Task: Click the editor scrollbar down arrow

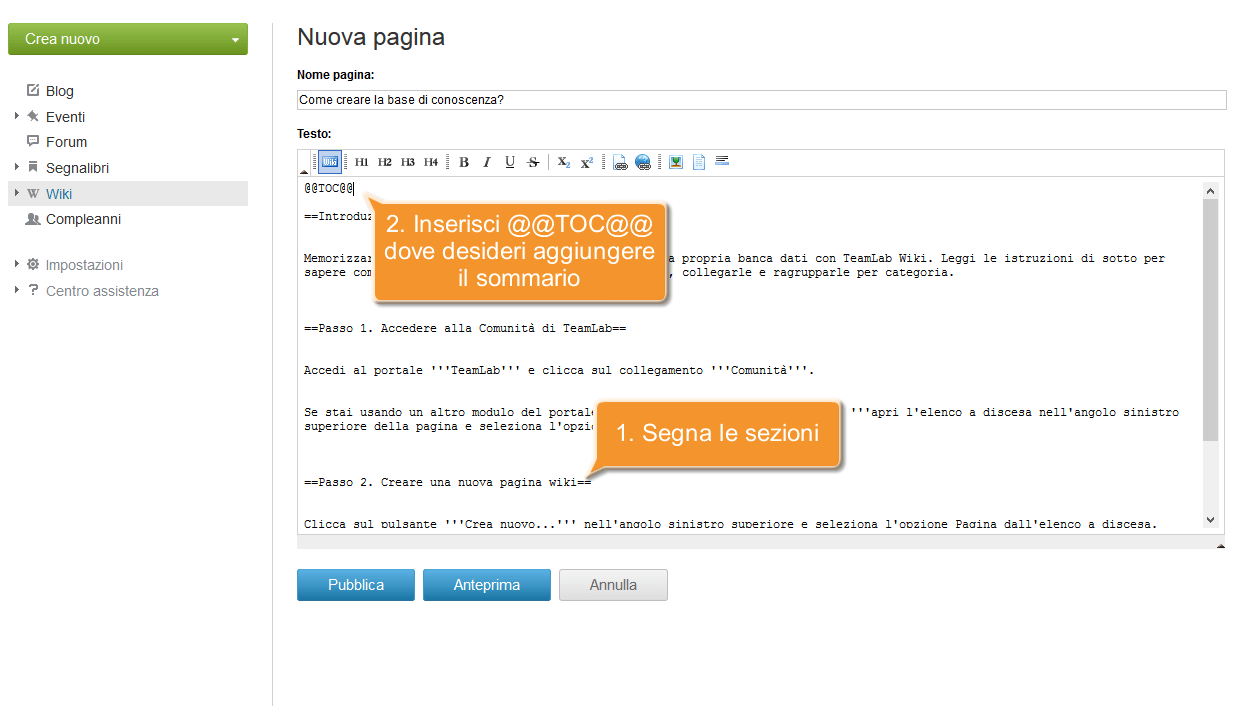Action: click(x=1210, y=519)
